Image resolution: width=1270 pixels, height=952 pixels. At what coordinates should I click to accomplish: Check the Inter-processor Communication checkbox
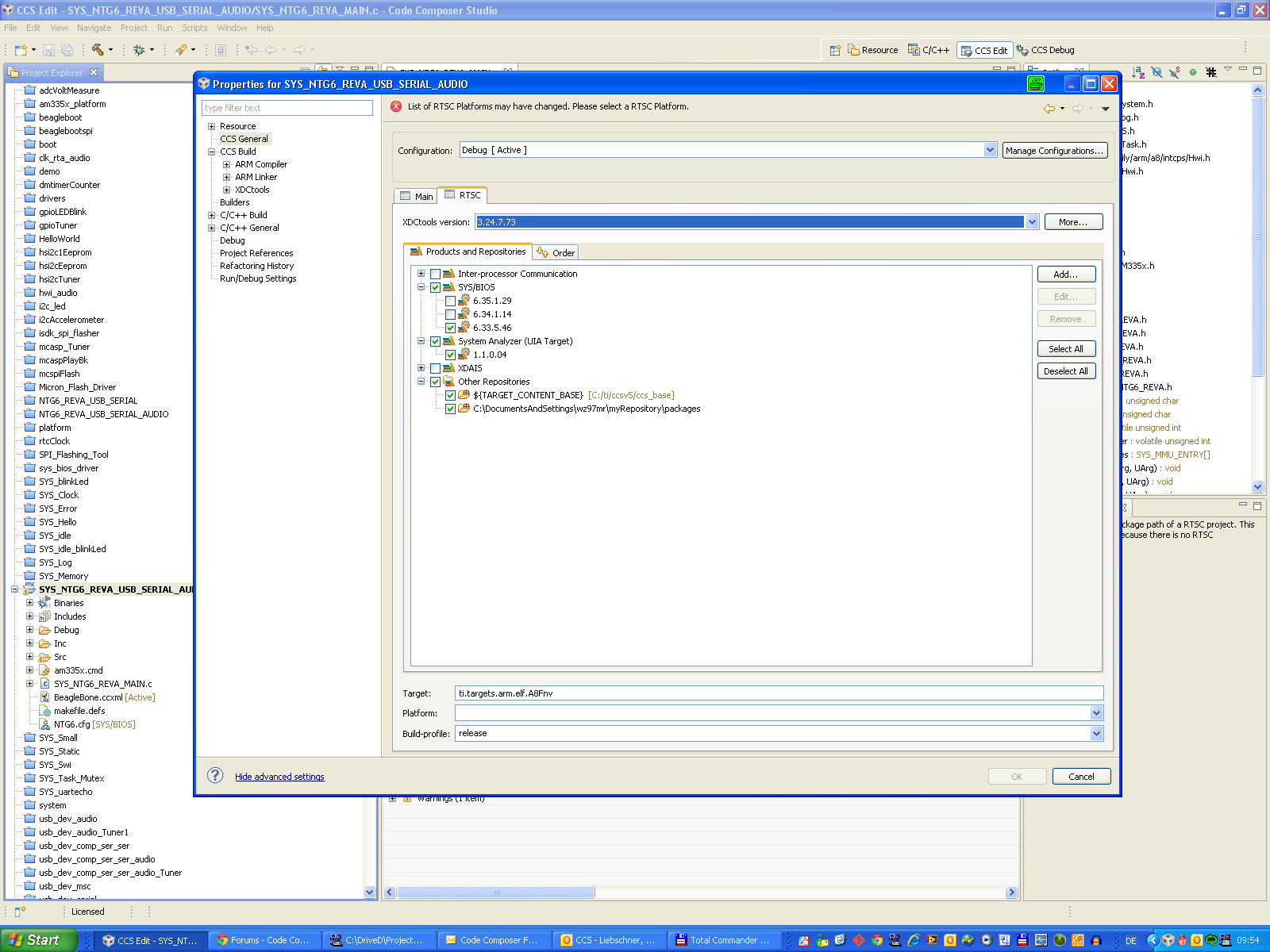point(435,274)
